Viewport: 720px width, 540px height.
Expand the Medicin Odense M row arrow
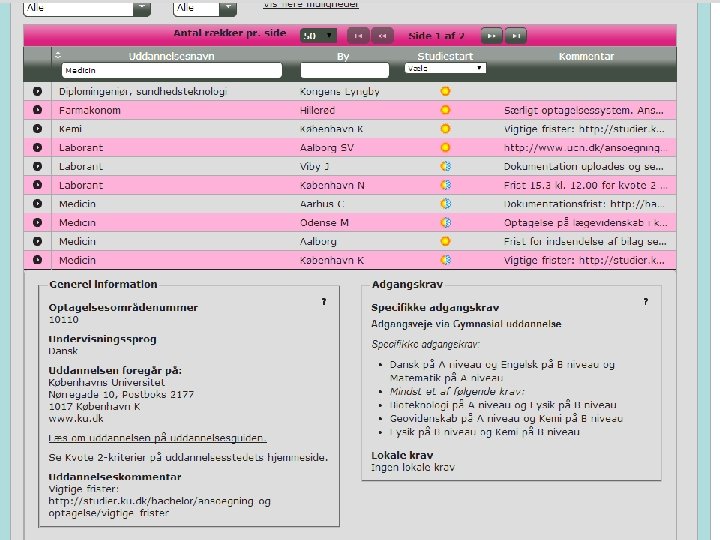37,223
